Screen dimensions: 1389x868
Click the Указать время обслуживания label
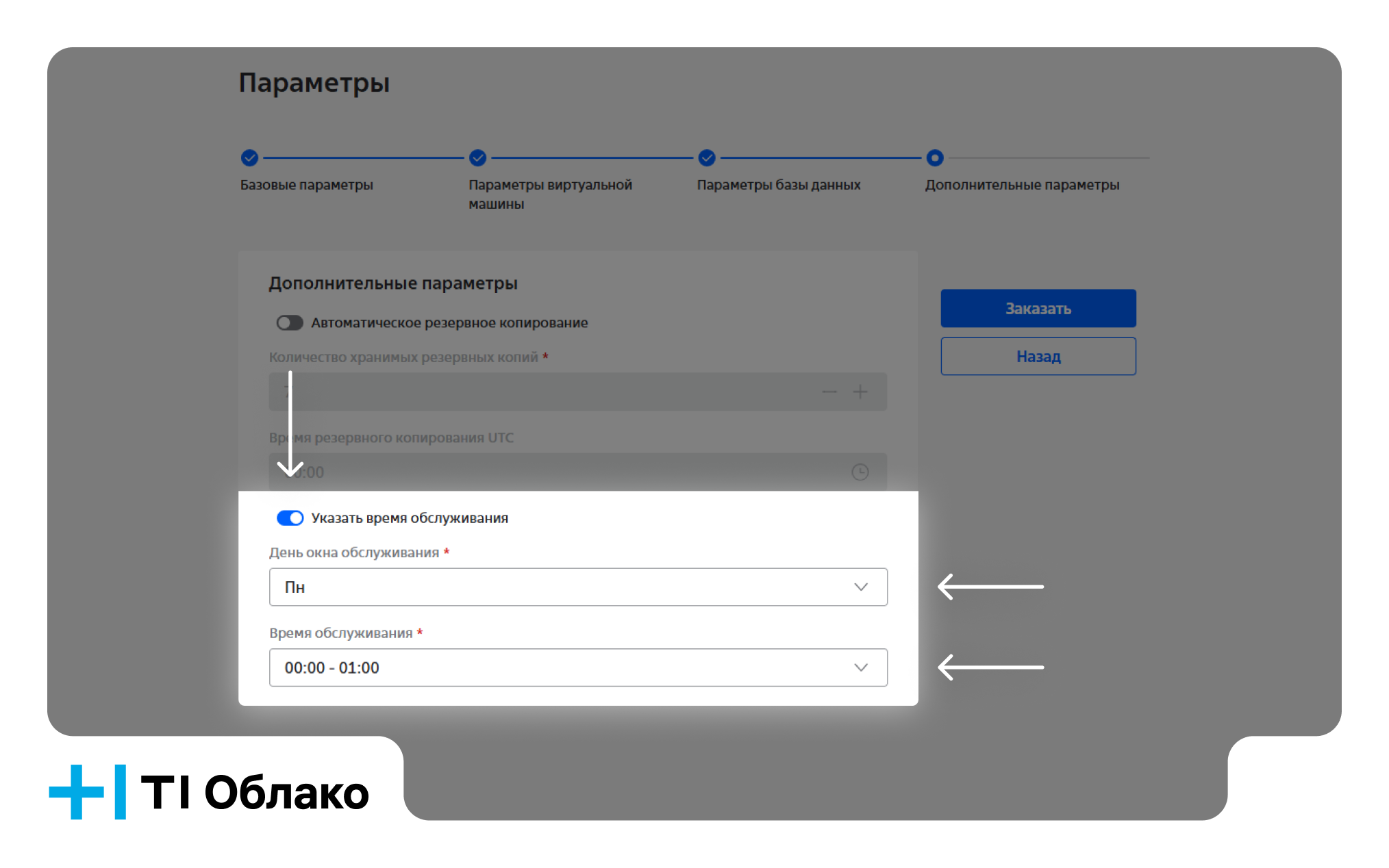pyautogui.click(x=410, y=518)
